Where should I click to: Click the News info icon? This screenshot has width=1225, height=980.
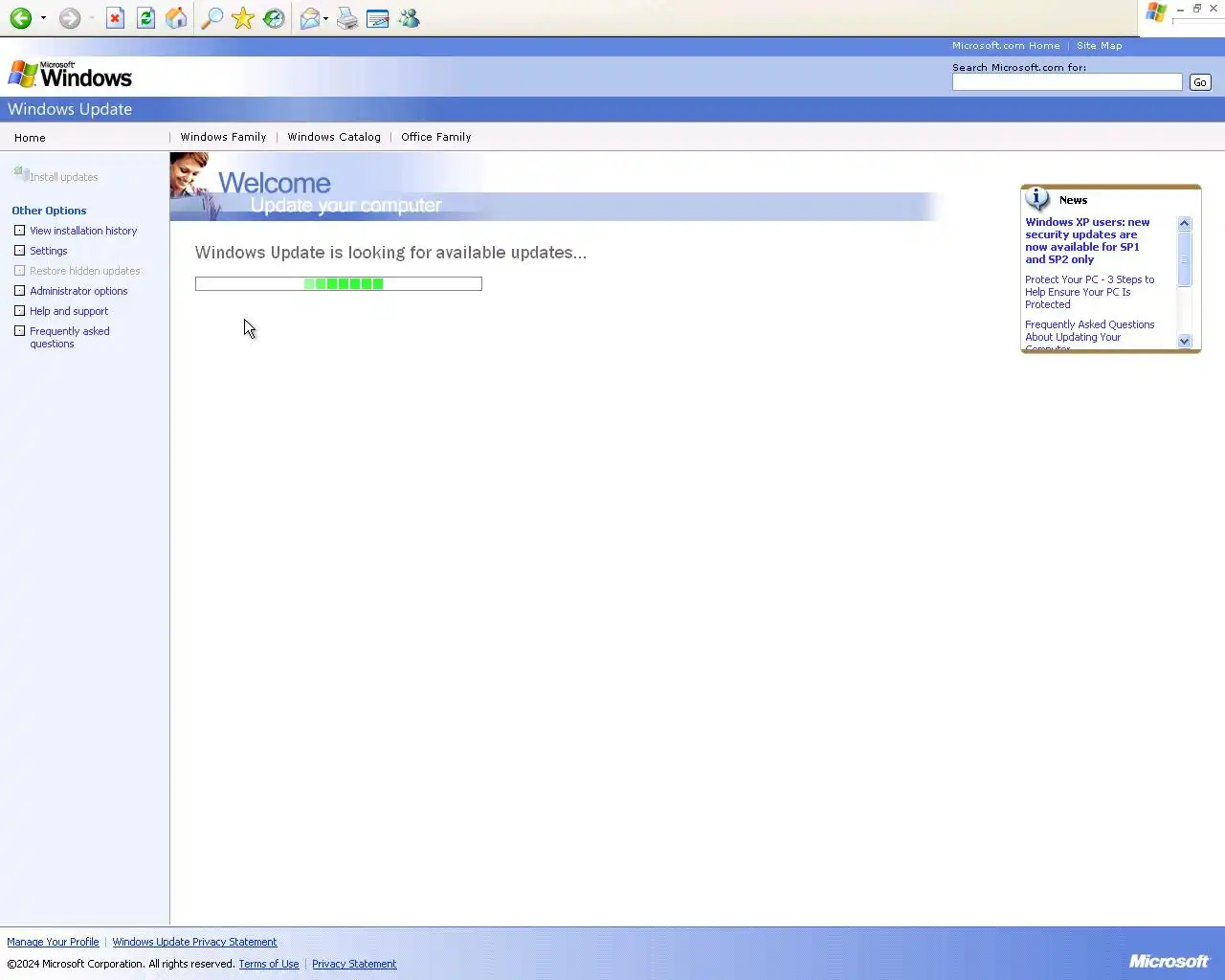(1037, 199)
